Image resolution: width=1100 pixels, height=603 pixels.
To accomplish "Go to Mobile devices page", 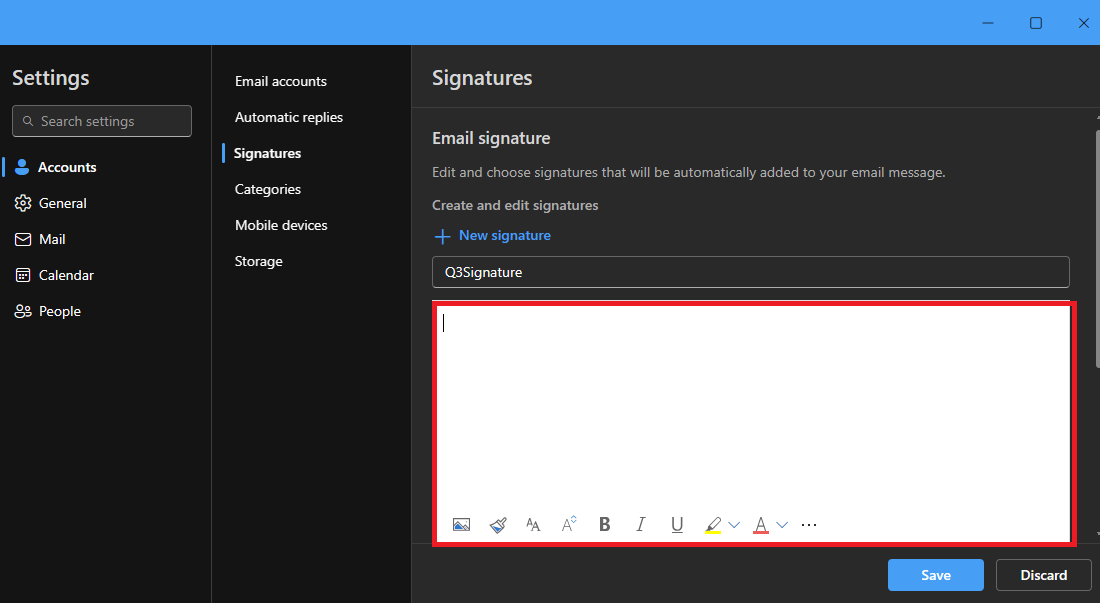I will pos(281,225).
